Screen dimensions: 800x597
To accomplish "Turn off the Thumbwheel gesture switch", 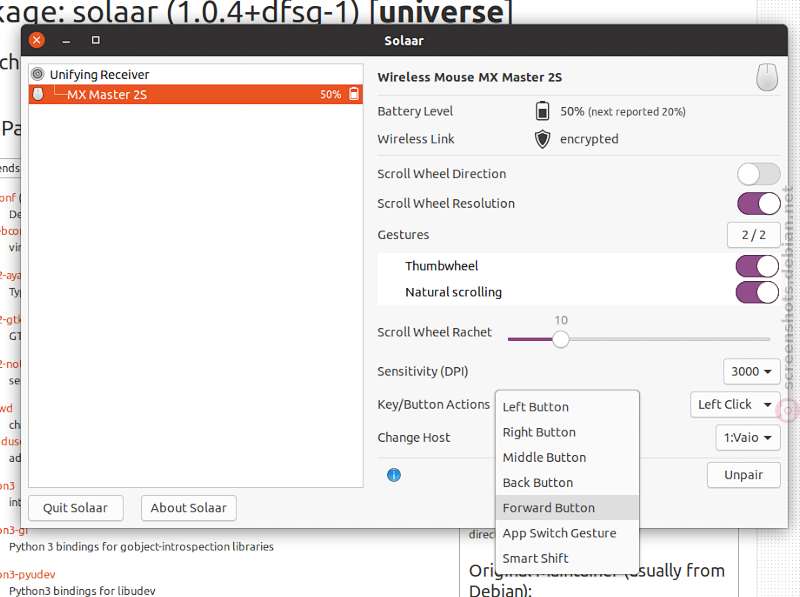I will (x=757, y=266).
